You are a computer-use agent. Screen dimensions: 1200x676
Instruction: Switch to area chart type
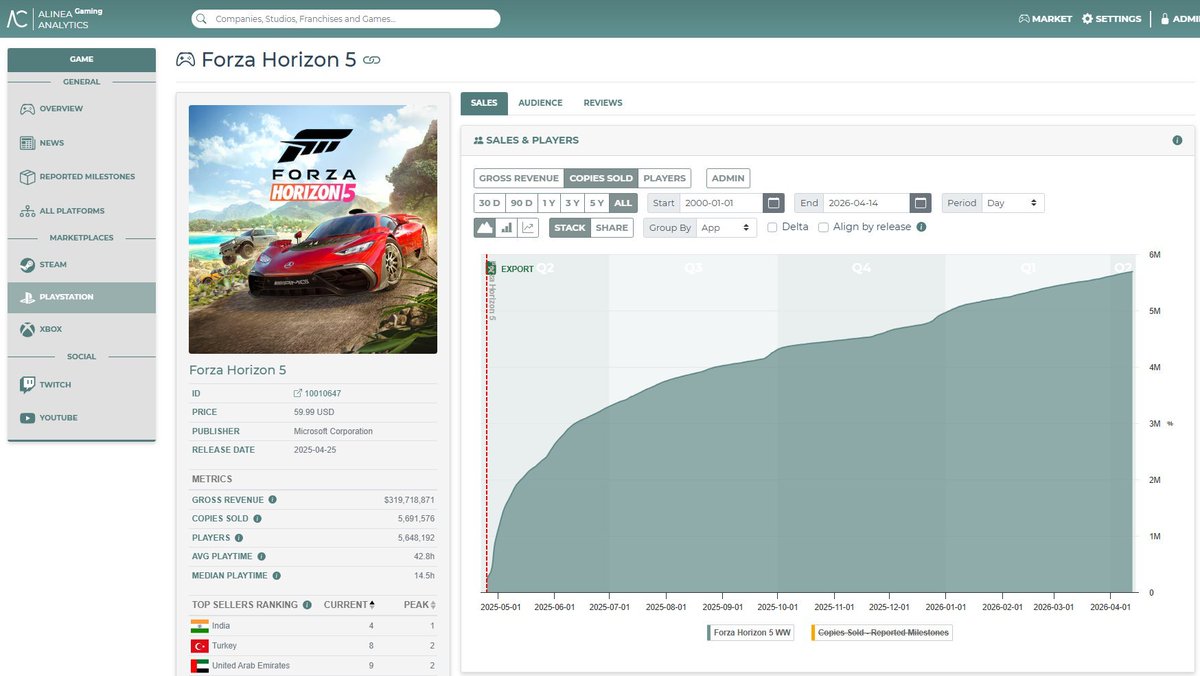click(485, 228)
